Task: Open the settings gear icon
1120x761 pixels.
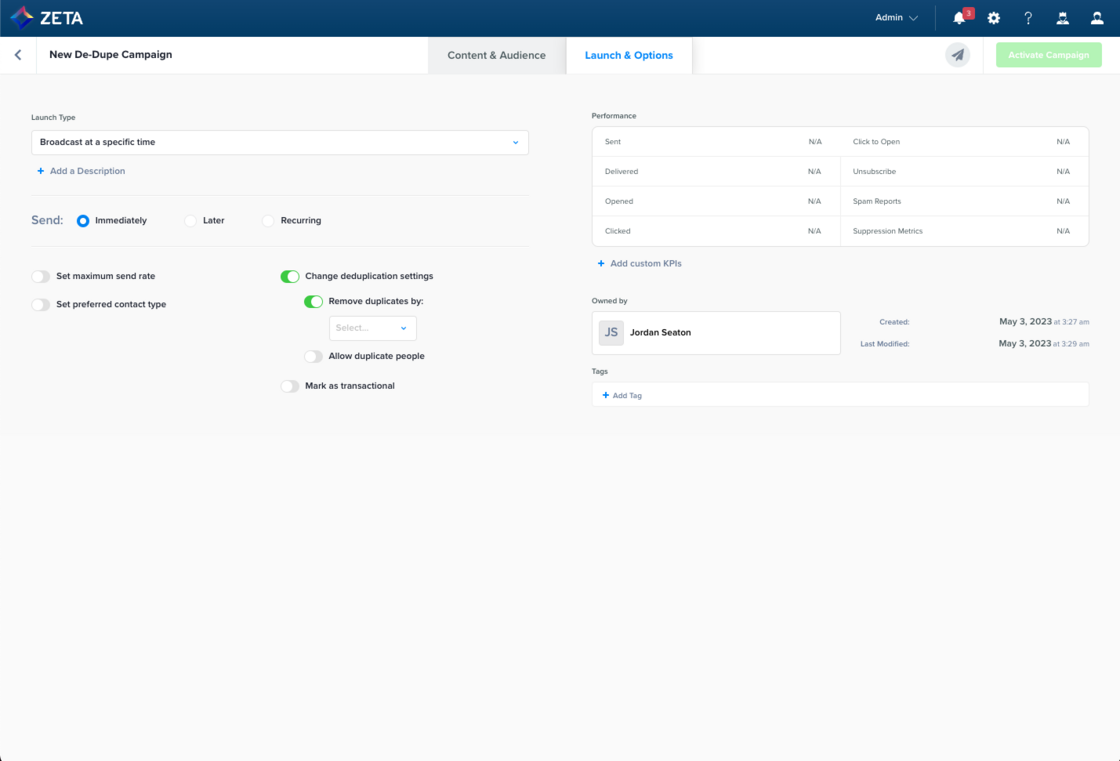Action: pyautogui.click(x=993, y=18)
